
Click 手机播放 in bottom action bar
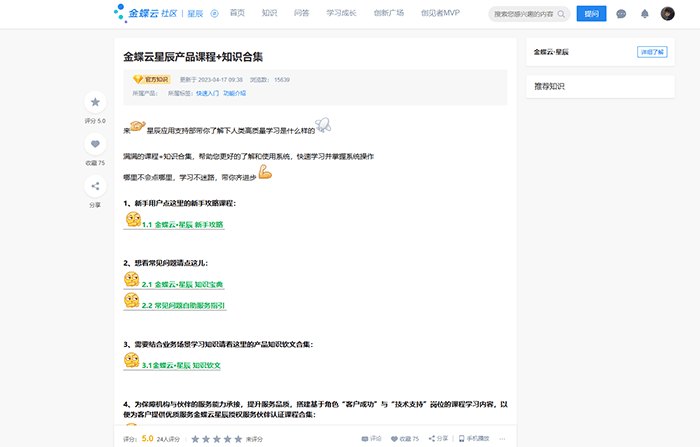[474, 439]
